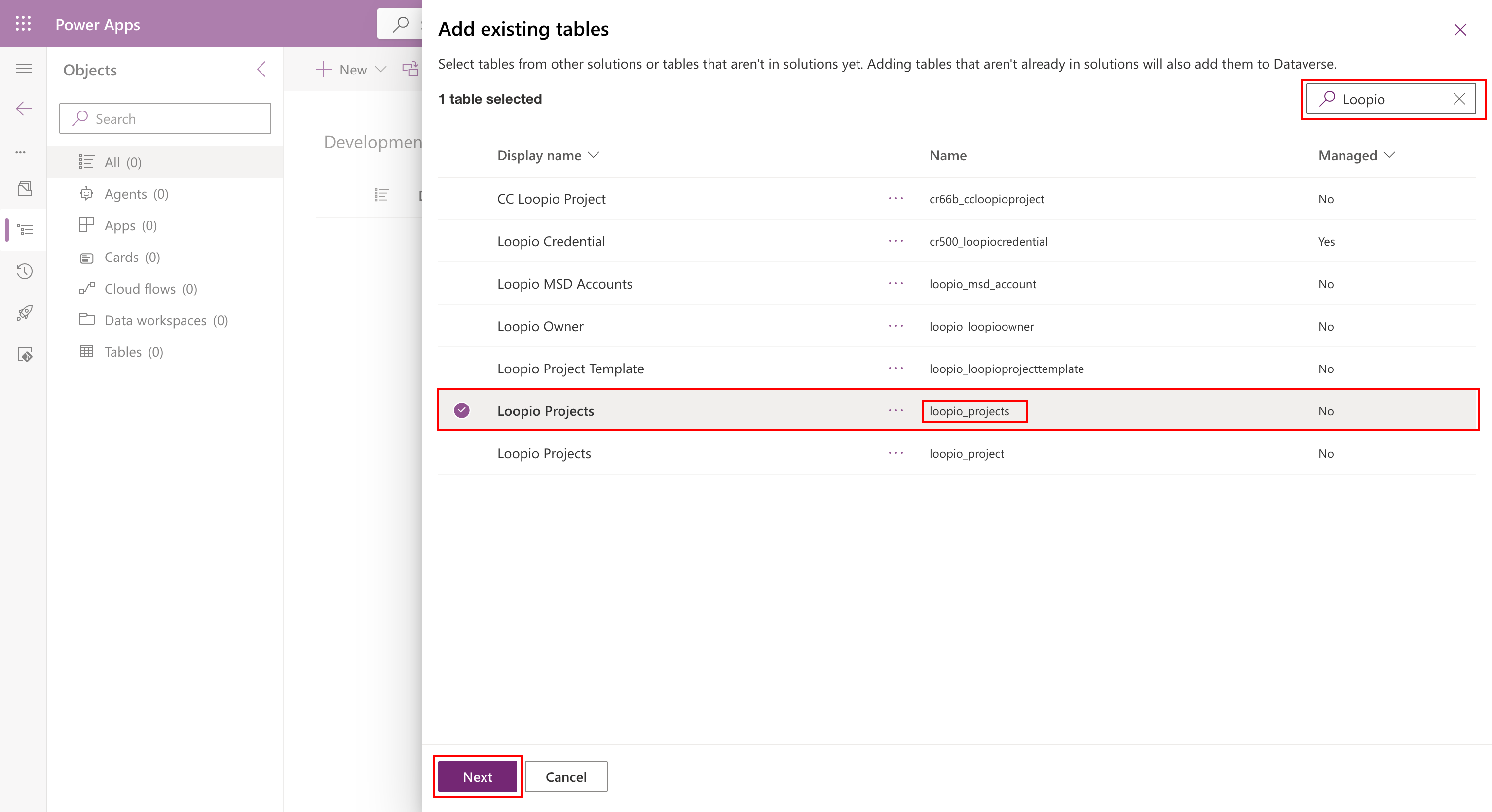Select the Objects tree icon in left rail
1492x812 pixels.
click(x=26, y=230)
